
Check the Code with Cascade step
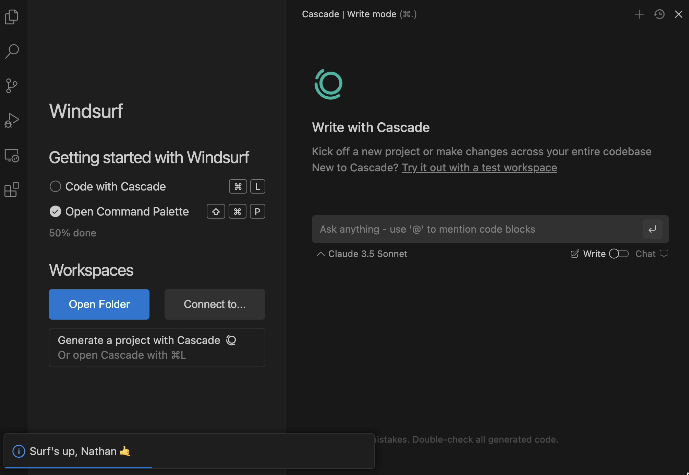click(56, 186)
